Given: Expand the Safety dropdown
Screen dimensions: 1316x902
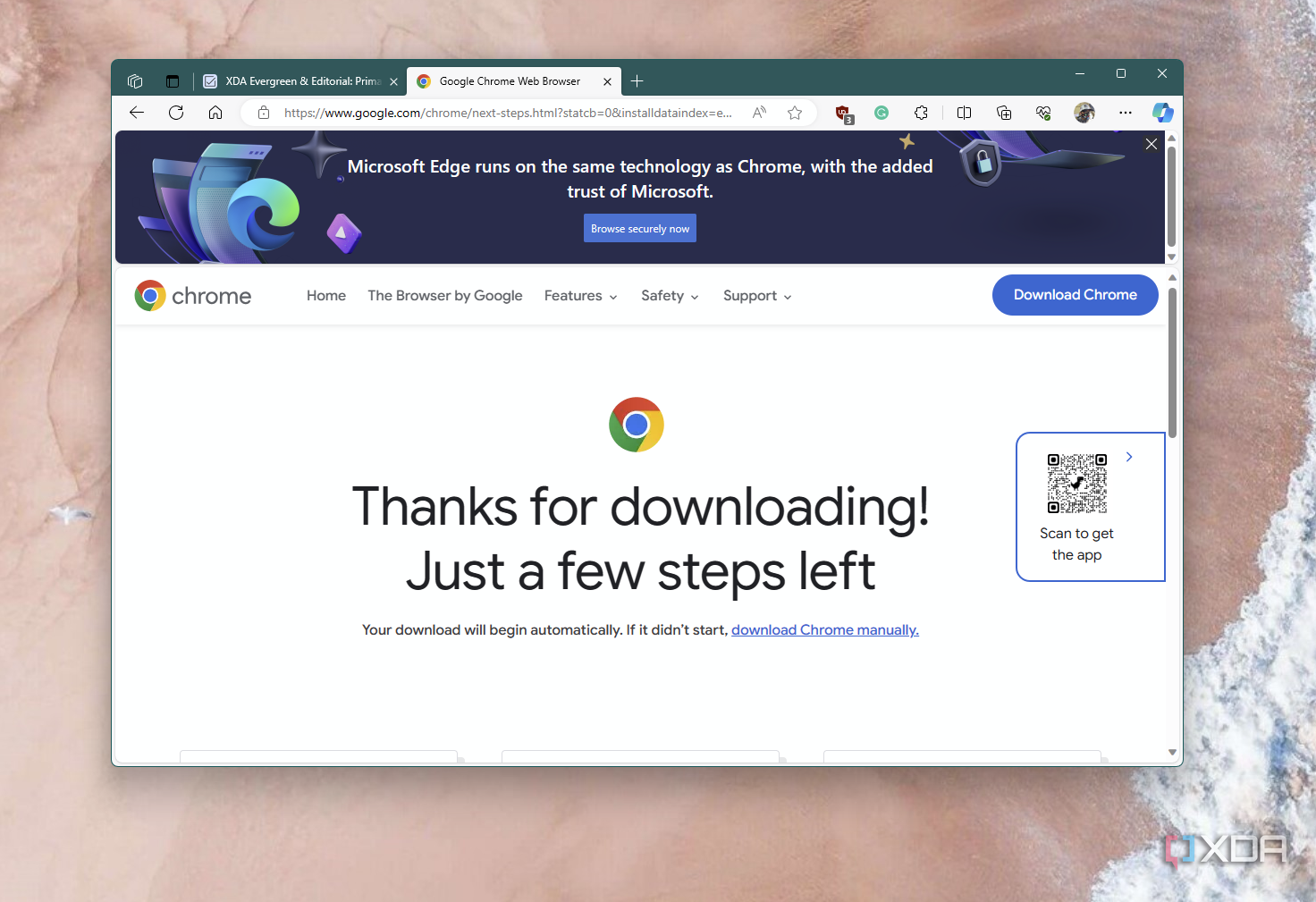Looking at the screenshot, I should pyautogui.click(x=670, y=296).
